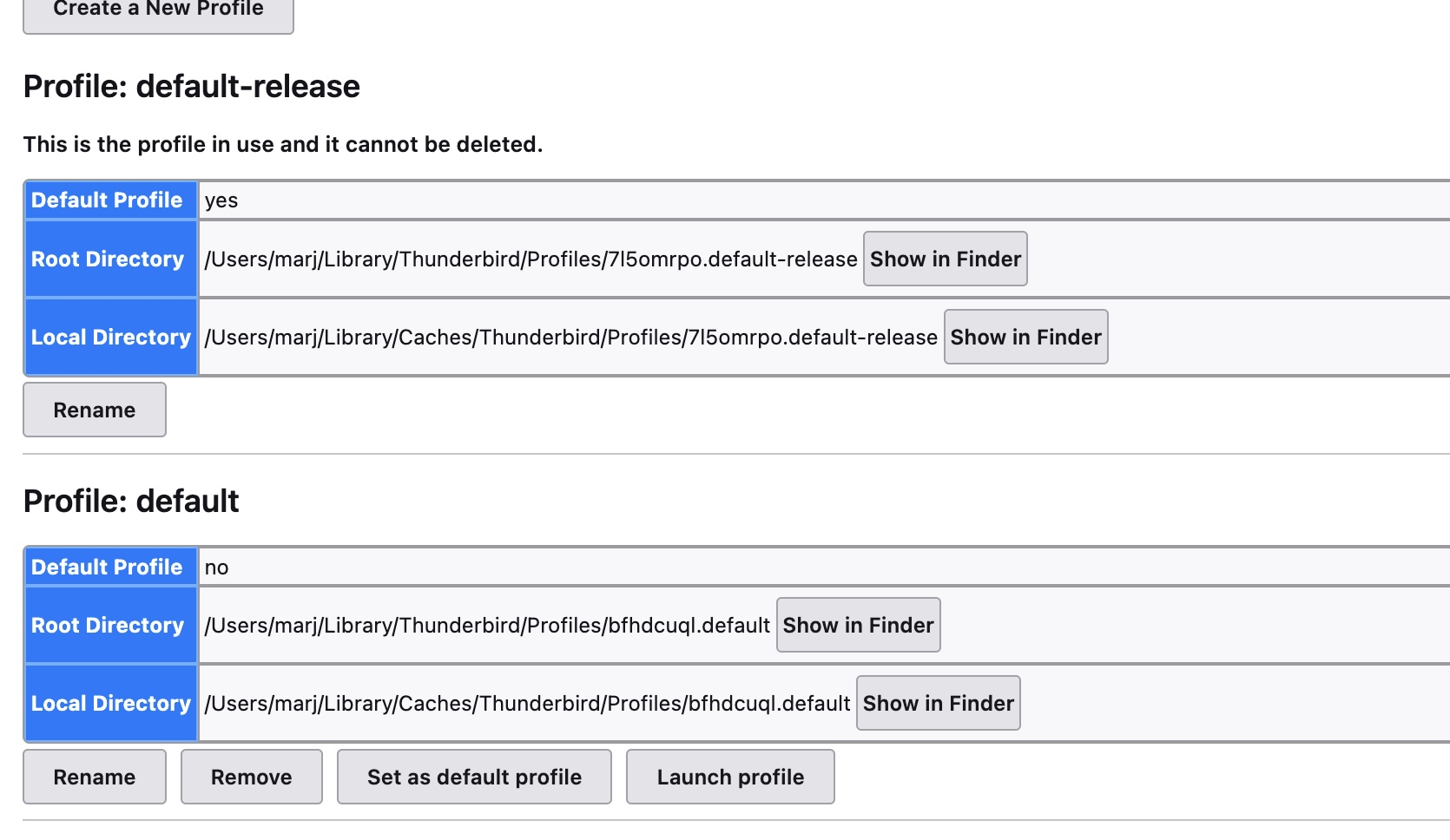The height and width of the screenshot is (840, 1450).
Task: Click the Profile: default-release heading
Action: tap(192, 86)
